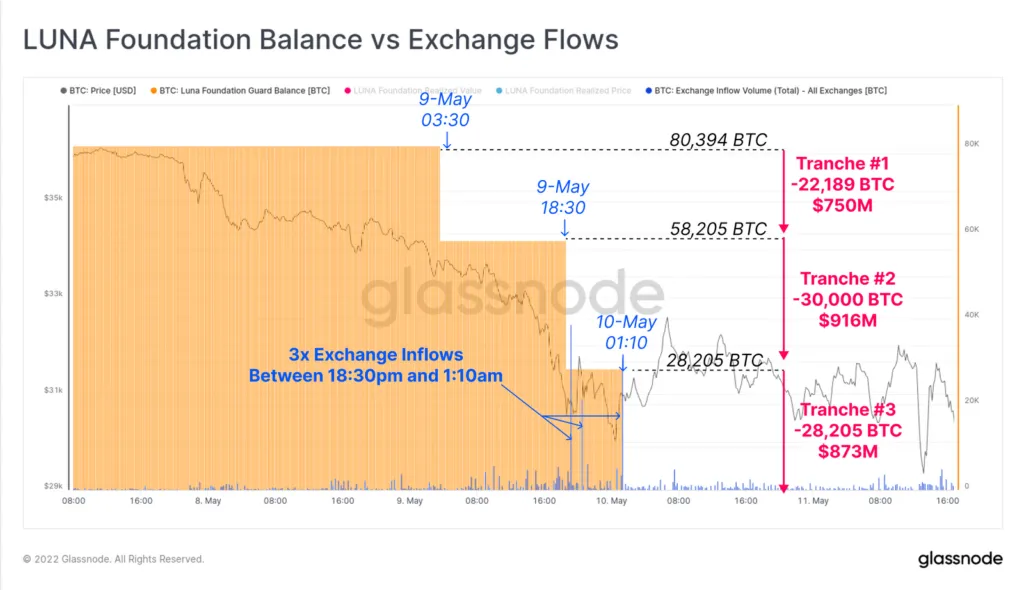This screenshot has height=590, width=1024.
Task: Toggle the Exchange Inflow Volume legend entry
Action: coord(766,91)
